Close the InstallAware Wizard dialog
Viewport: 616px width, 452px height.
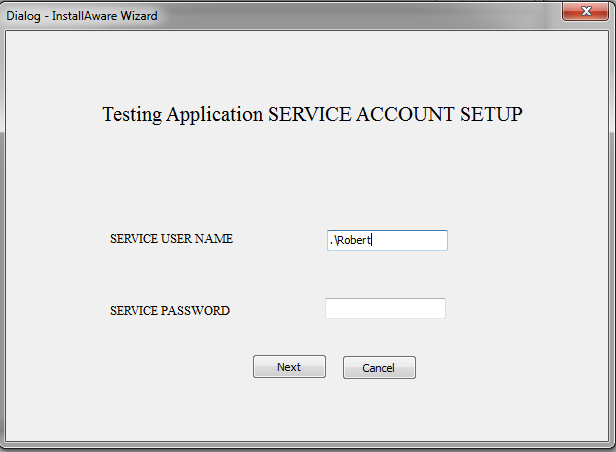(585, 11)
